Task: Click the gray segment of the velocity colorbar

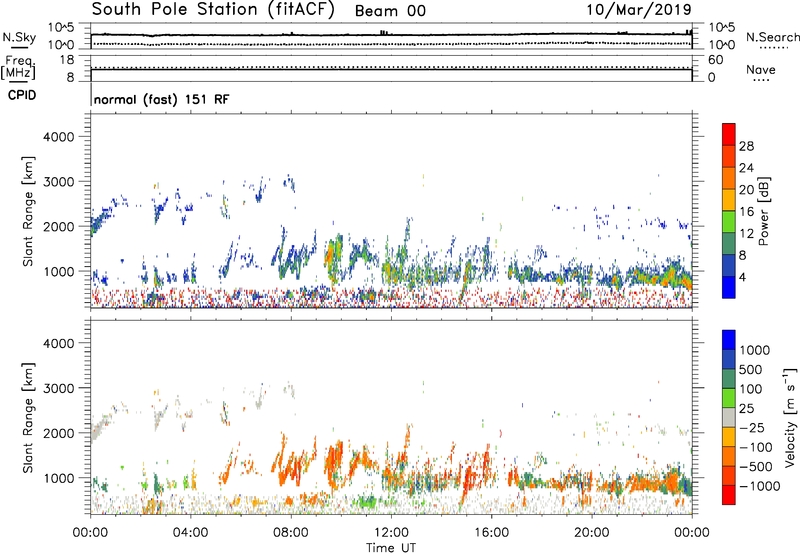Action: click(x=729, y=418)
